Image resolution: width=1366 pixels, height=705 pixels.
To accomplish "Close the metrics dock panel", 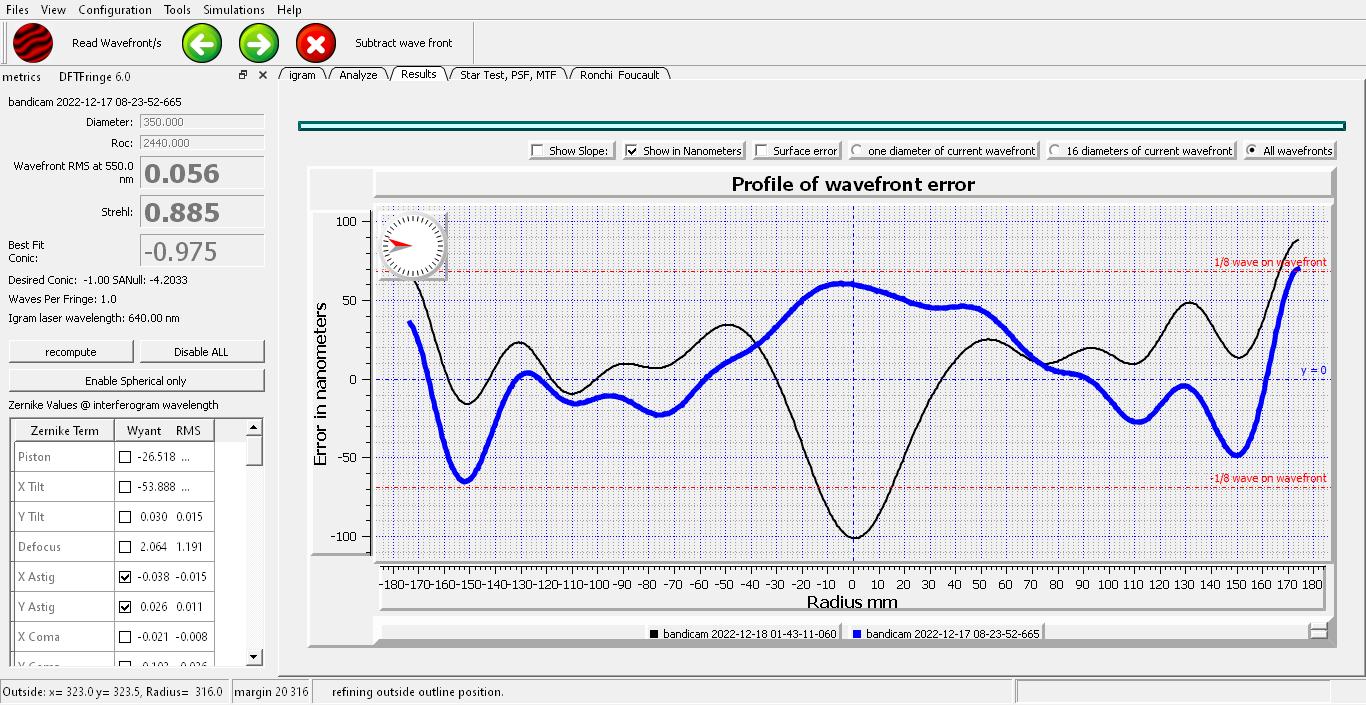I will 263,76.
